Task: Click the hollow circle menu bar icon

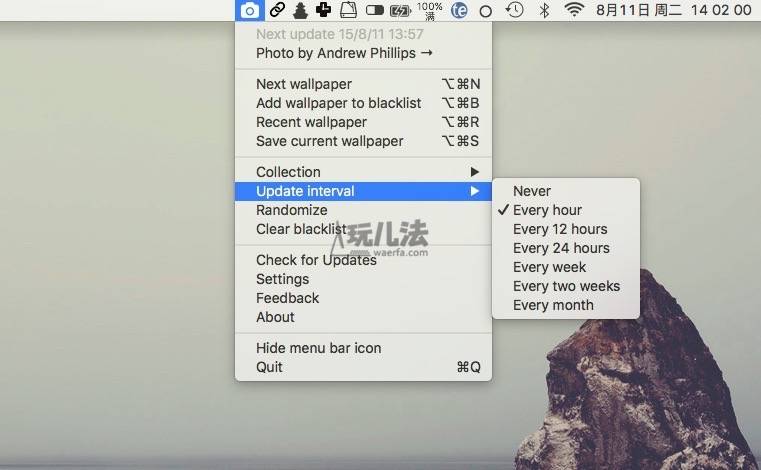Action: pos(485,11)
